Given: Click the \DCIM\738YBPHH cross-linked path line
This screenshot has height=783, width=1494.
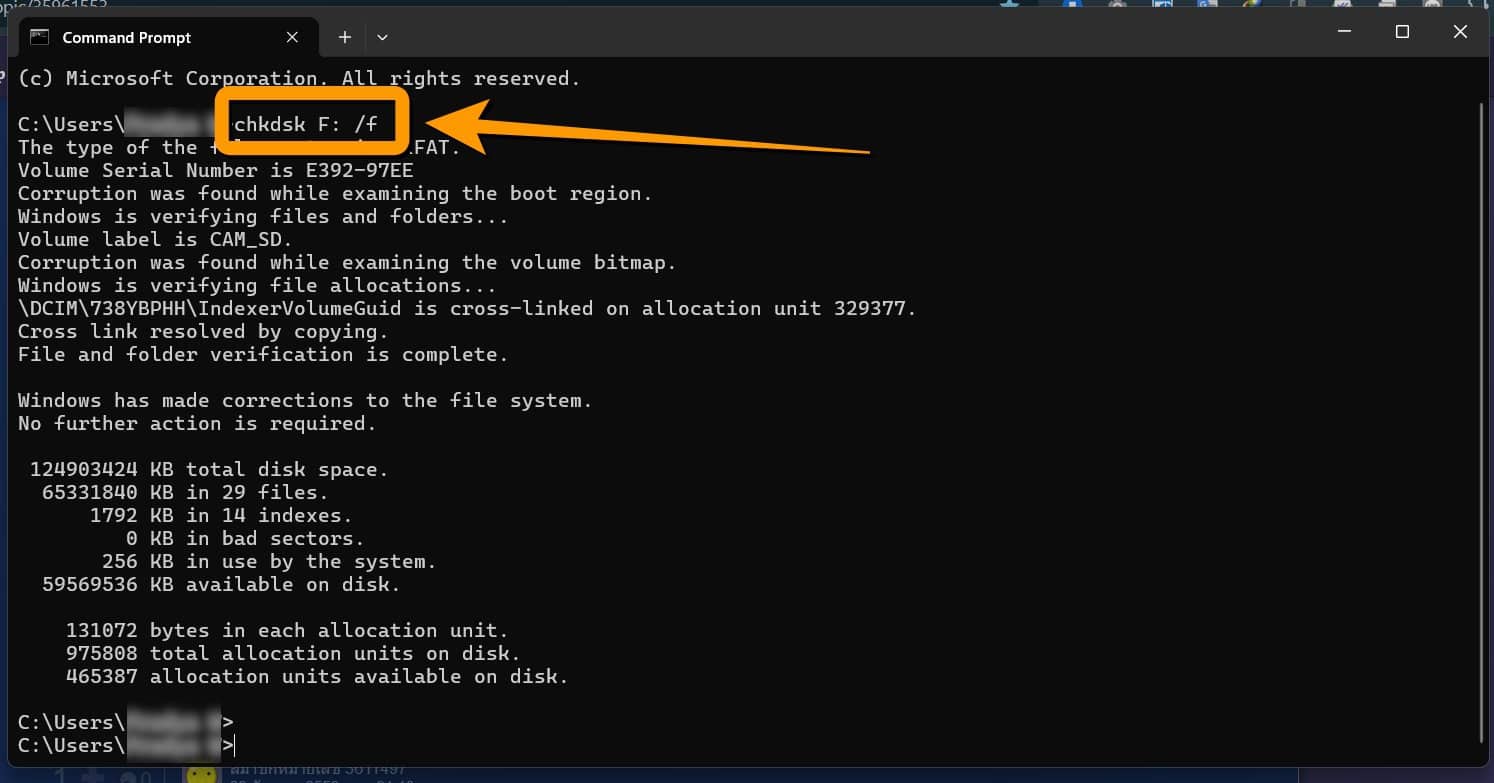Looking at the screenshot, I should point(466,308).
